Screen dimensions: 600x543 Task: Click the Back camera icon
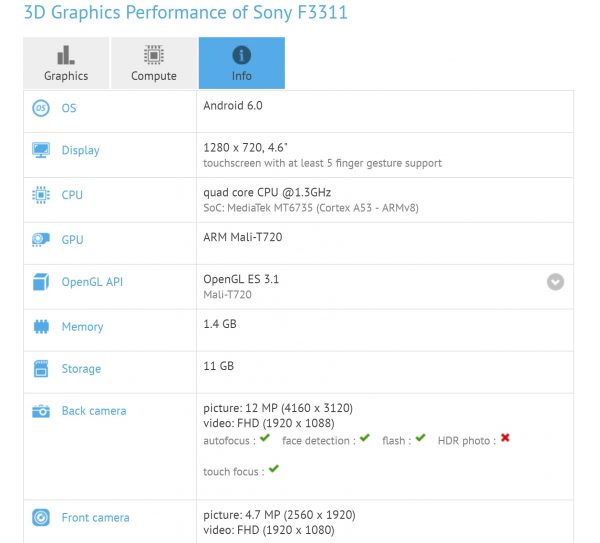(41, 410)
